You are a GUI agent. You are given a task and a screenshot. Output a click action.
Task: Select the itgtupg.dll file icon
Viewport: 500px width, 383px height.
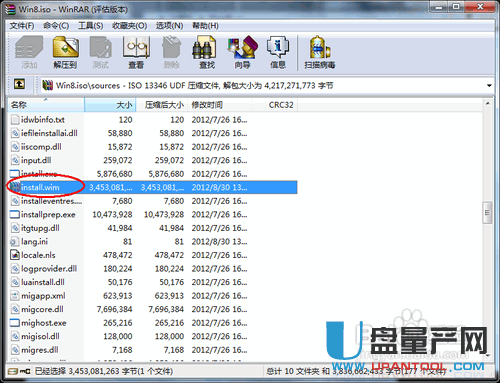pyautogui.click(x=15, y=228)
